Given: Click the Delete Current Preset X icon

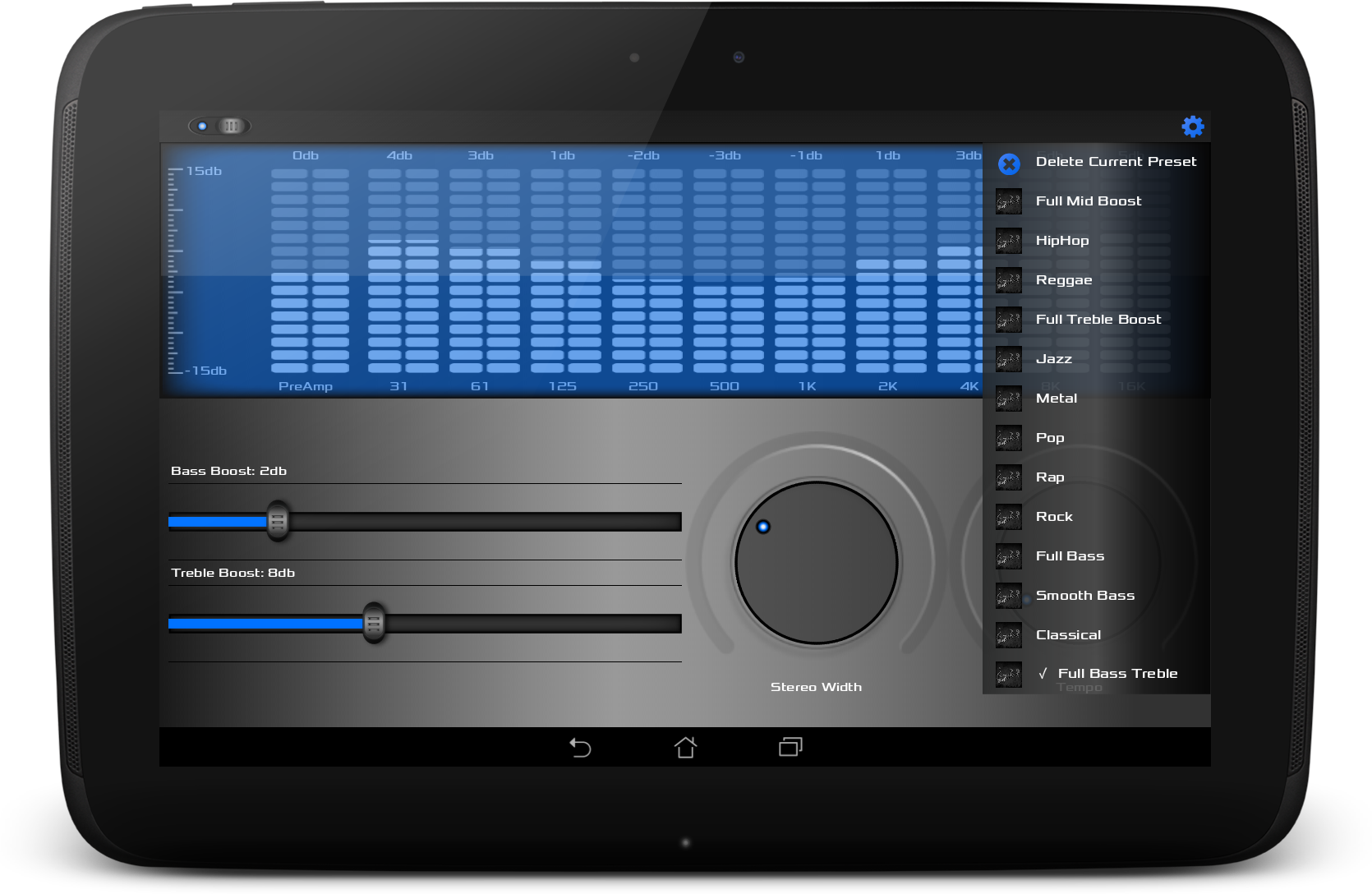Looking at the screenshot, I should point(1009,164).
